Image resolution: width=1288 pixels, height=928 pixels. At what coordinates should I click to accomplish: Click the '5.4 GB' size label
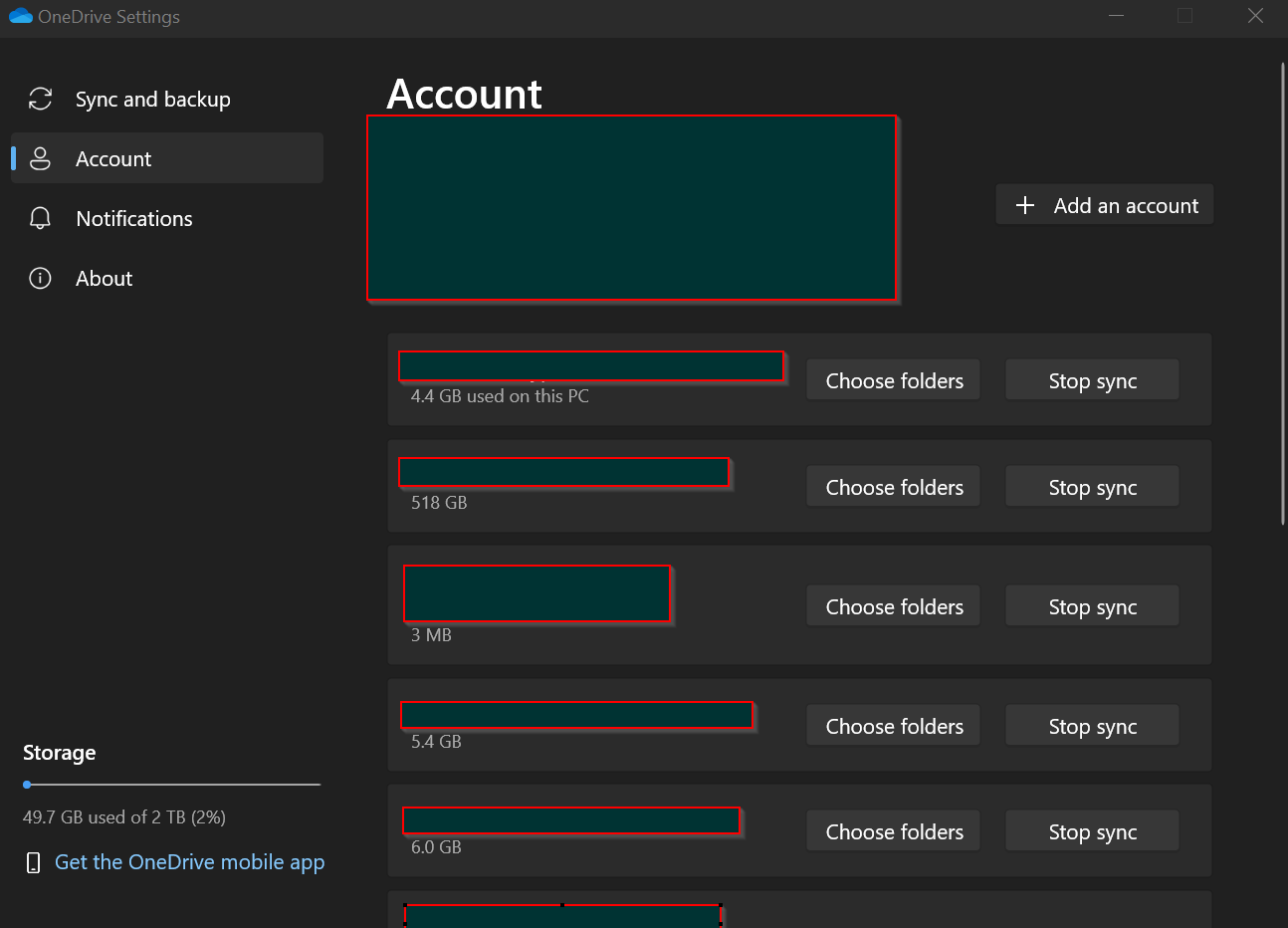(436, 742)
